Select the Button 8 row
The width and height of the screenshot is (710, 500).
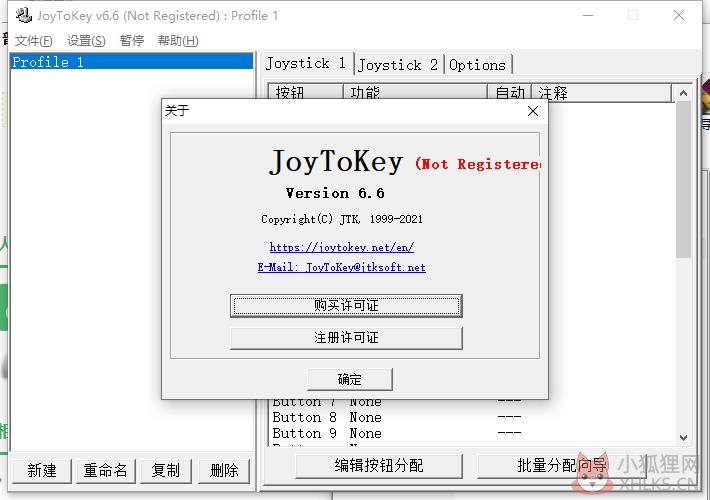coord(473,417)
